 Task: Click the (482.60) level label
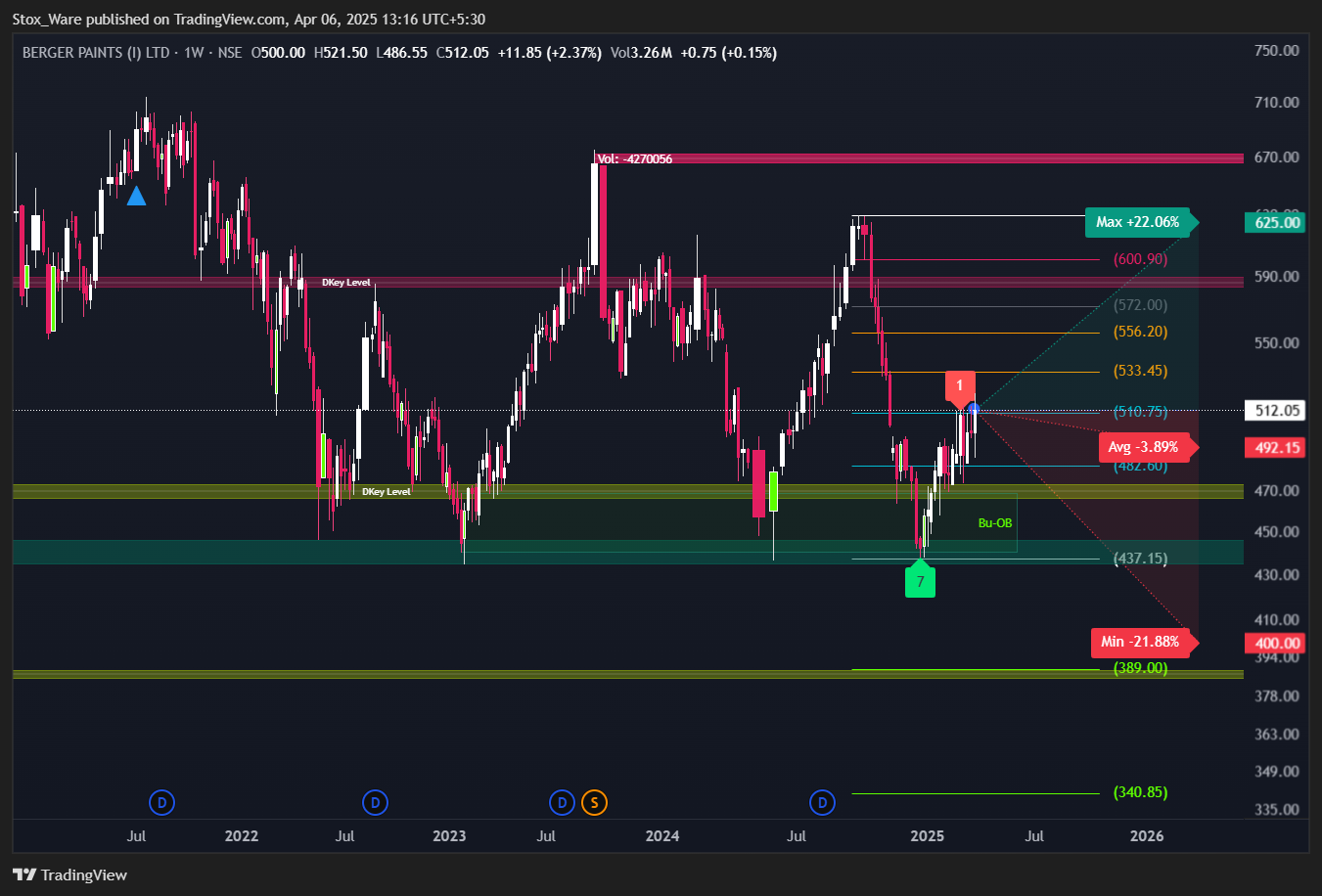click(1140, 466)
